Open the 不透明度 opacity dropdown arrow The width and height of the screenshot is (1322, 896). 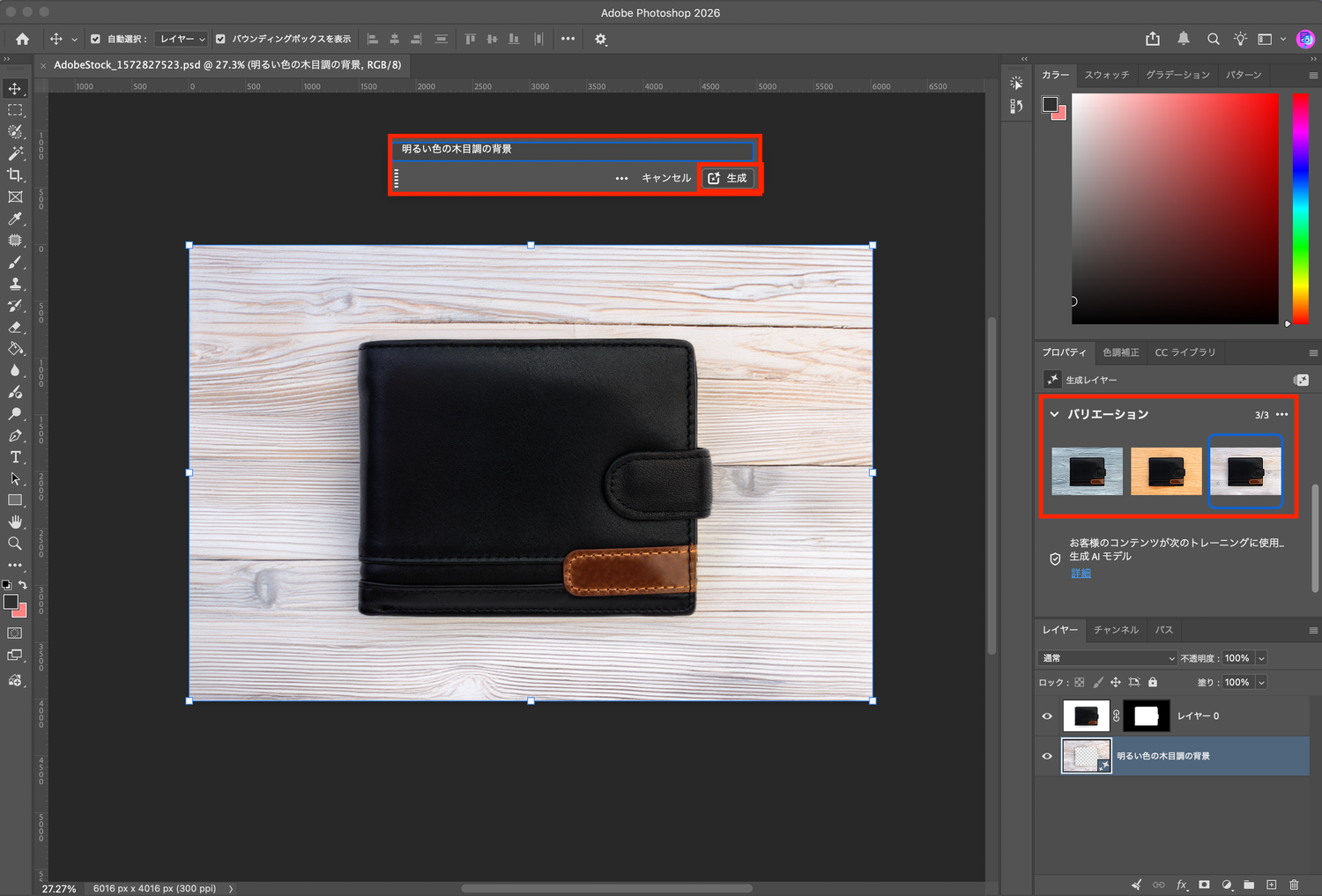click(1261, 658)
